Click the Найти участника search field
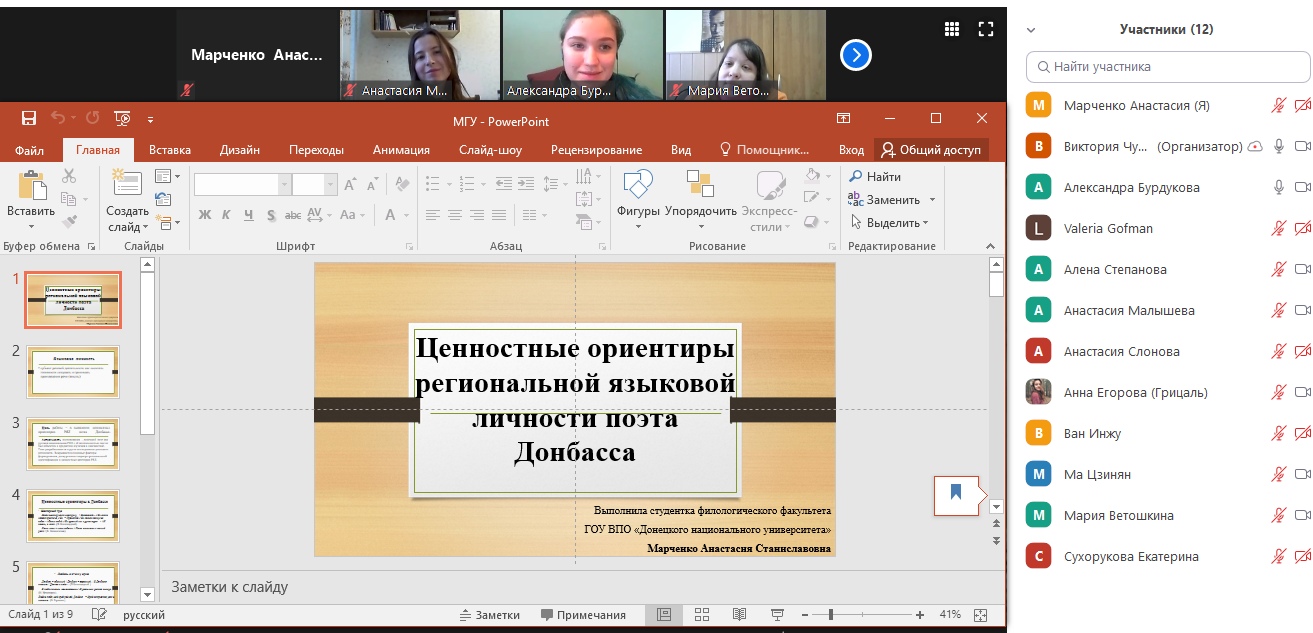Image resolution: width=1313 pixels, height=633 pixels. pos(1167,67)
